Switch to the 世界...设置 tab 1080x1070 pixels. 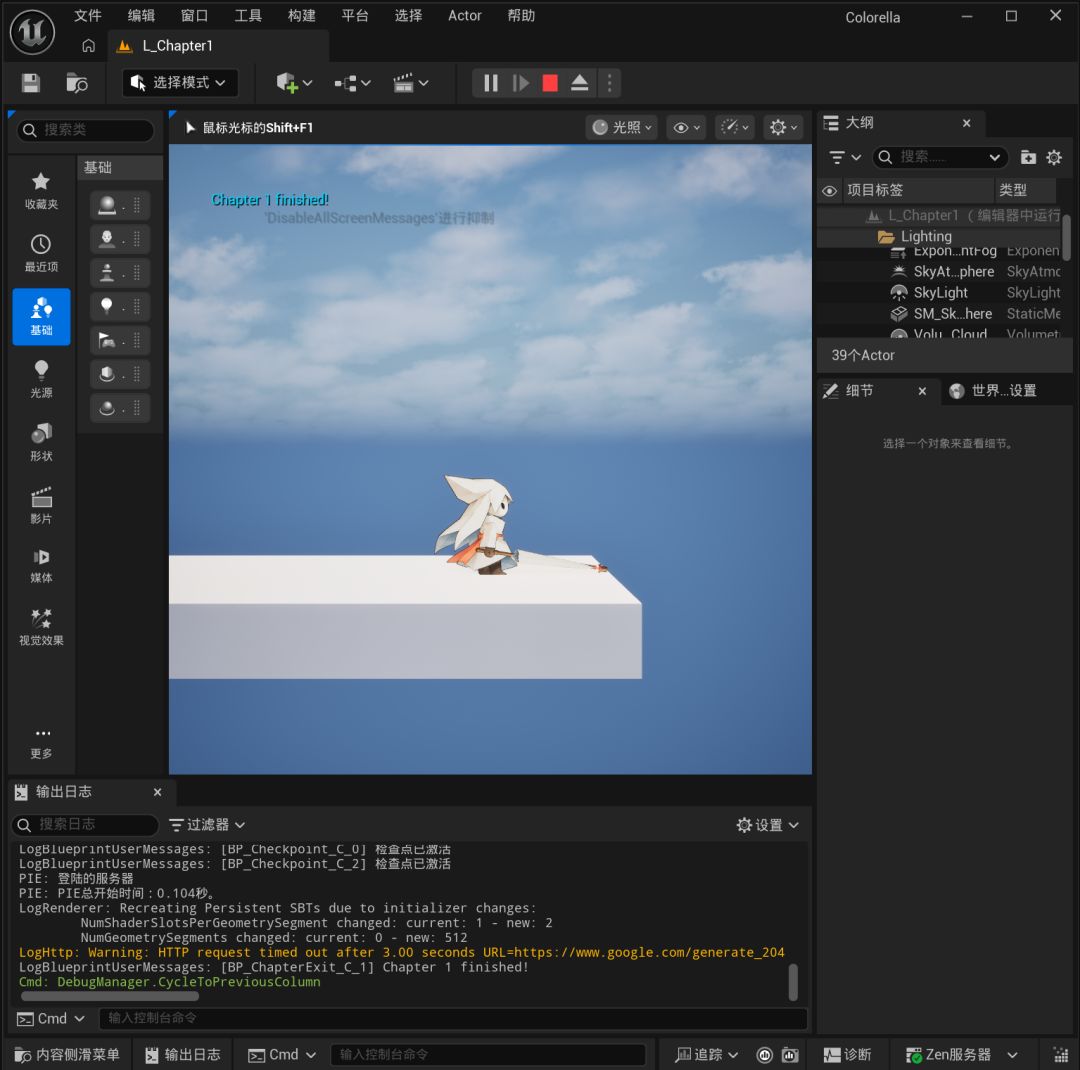tap(994, 391)
